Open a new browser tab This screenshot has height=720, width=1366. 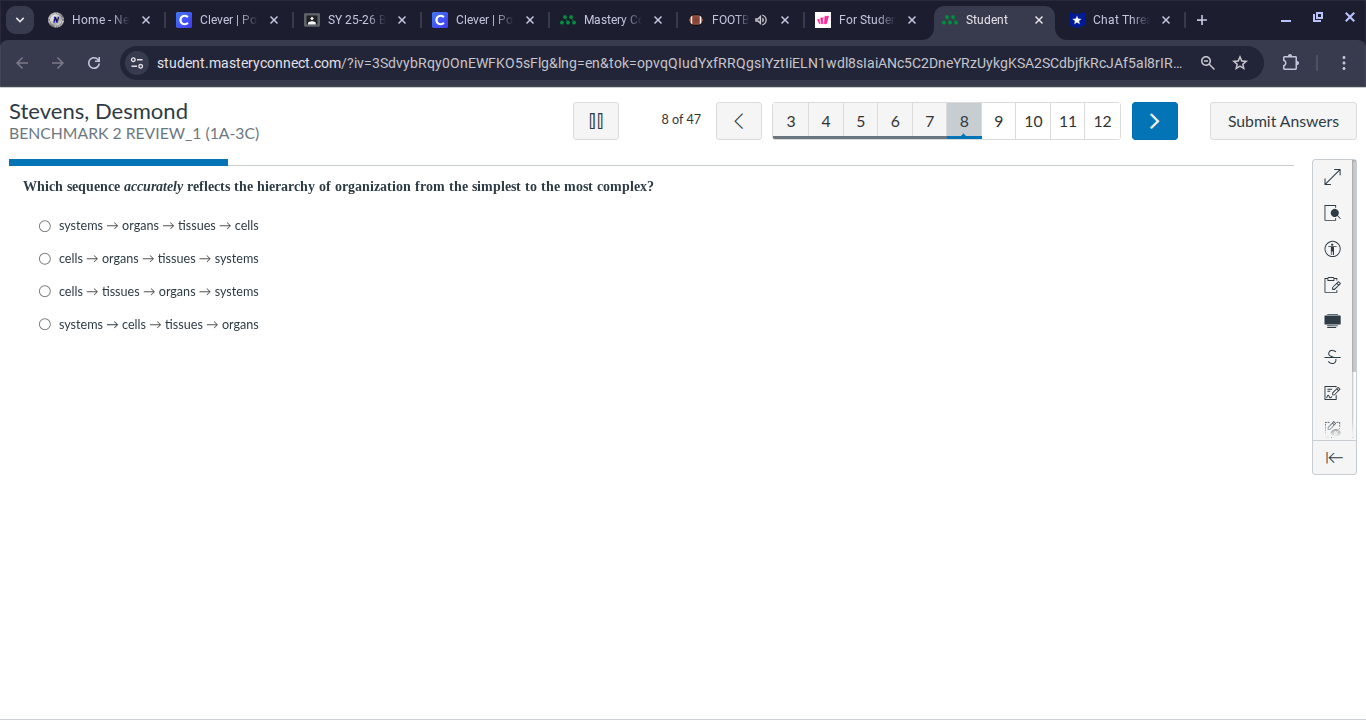[1201, 20]
